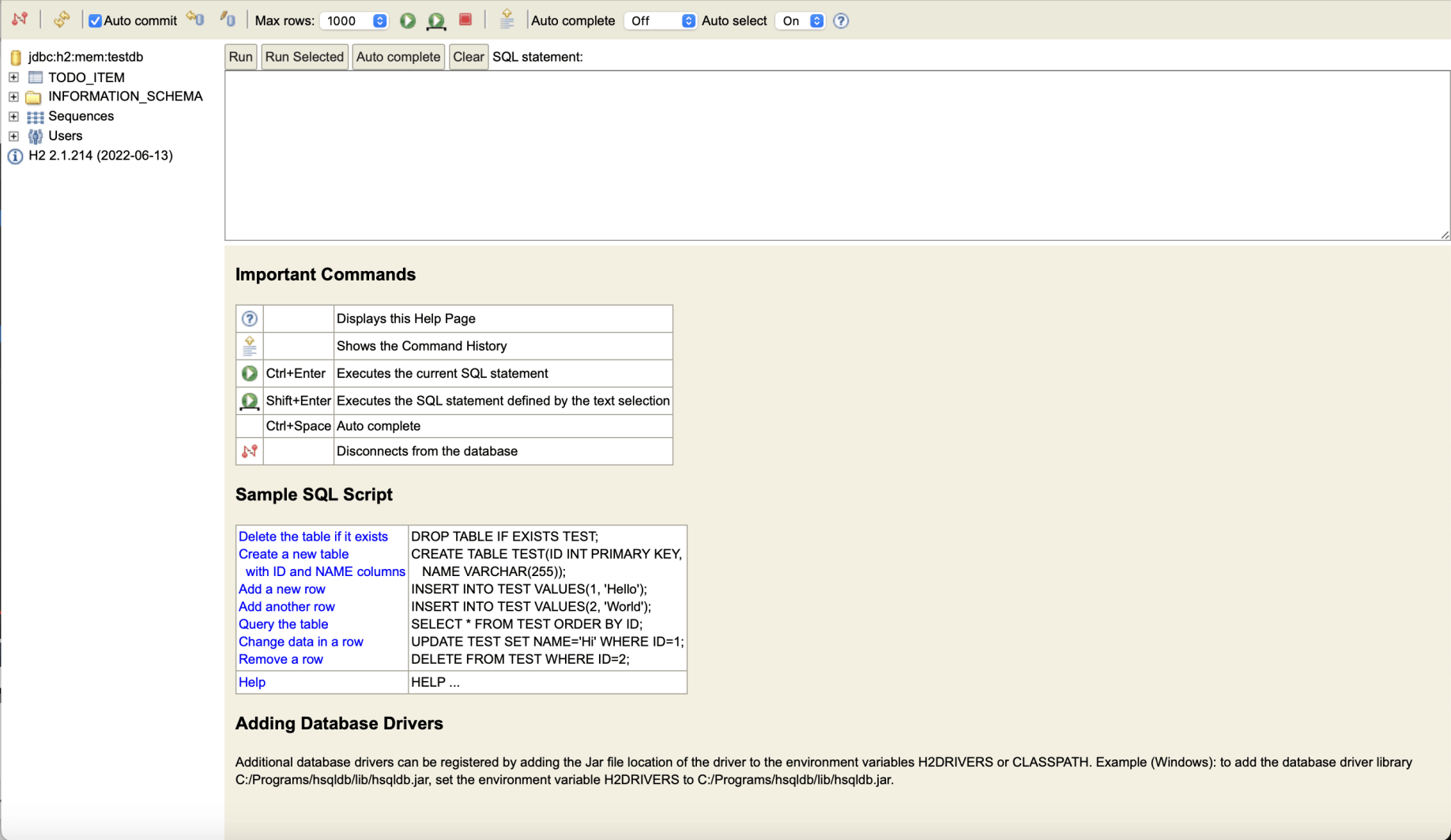Image resolution: width=1451 pixels, height=840 pixels.
Task: Click the history icon in the Important Commands table
Action: [x=250, y=346]
